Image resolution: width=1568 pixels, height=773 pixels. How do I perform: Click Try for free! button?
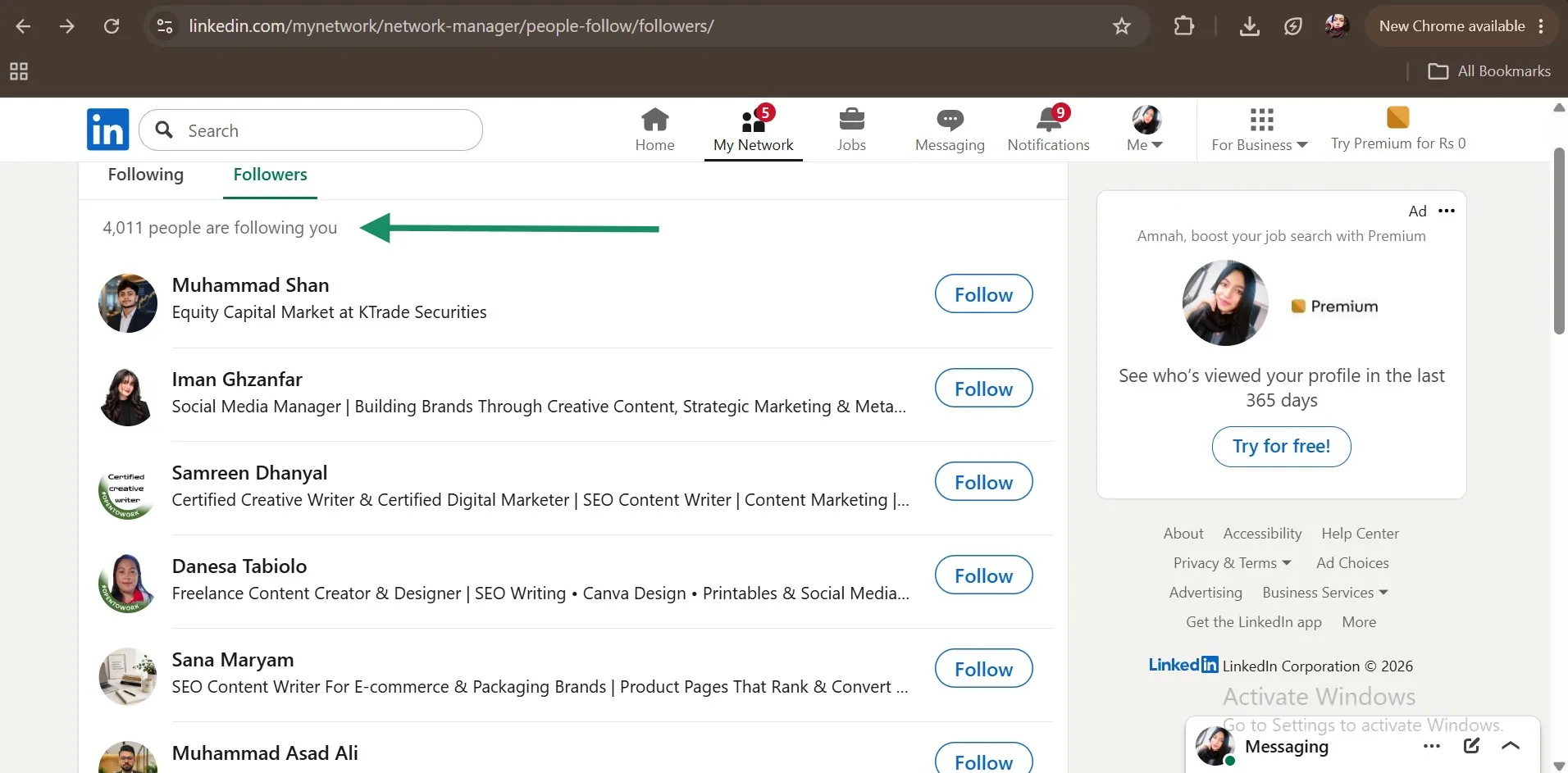pos(1281,447)
